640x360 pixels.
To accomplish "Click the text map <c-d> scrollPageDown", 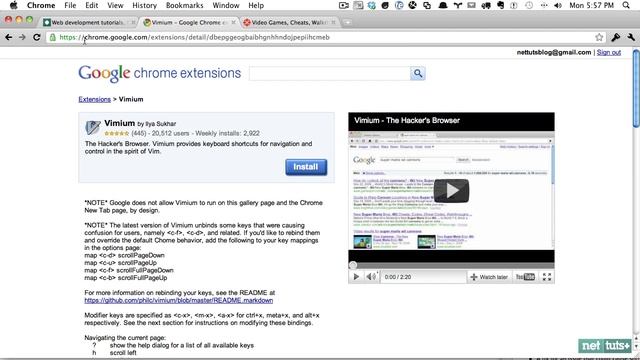I will click(124, 256).
